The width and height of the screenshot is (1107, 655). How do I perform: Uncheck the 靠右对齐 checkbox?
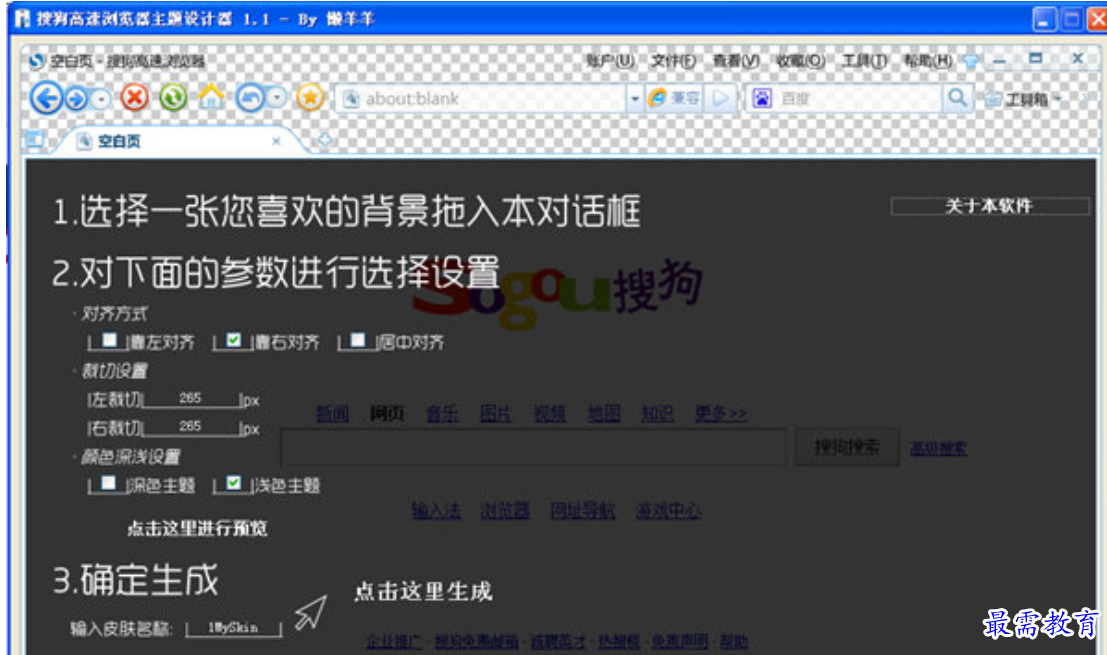tap(234, 340)
